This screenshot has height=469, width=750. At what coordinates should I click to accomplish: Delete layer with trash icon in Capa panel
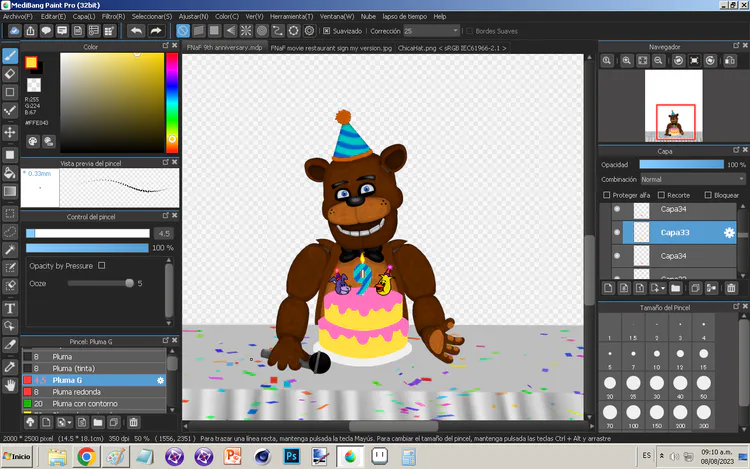click(731, 288)
